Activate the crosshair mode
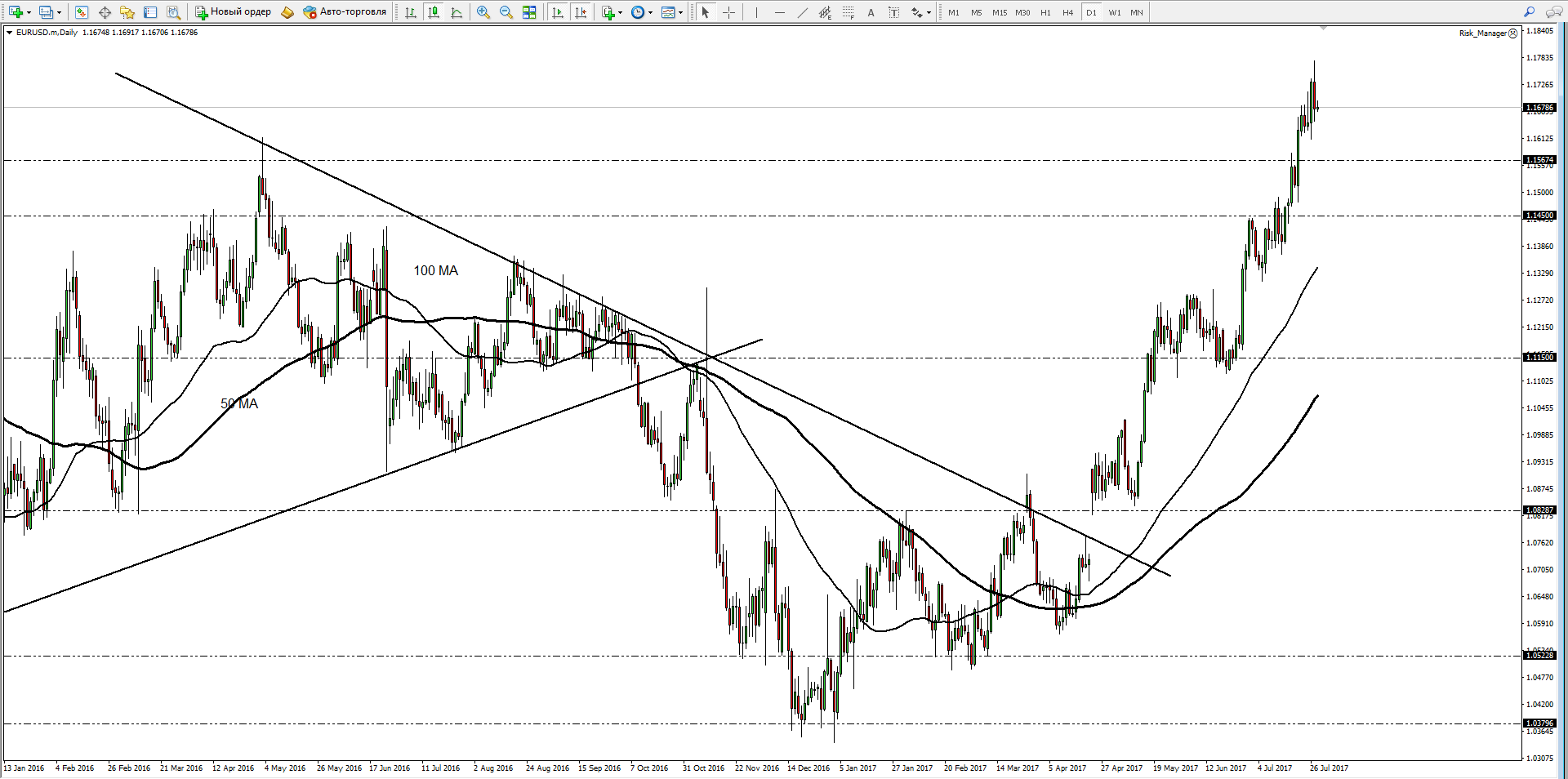 coord(728,12)
